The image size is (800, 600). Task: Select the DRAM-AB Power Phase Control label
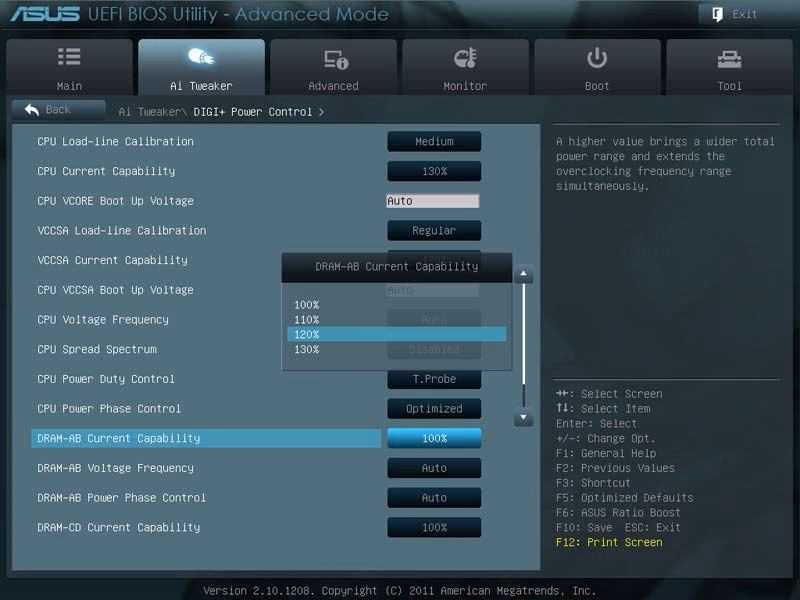pyautogui.click(x=121, y=497)
